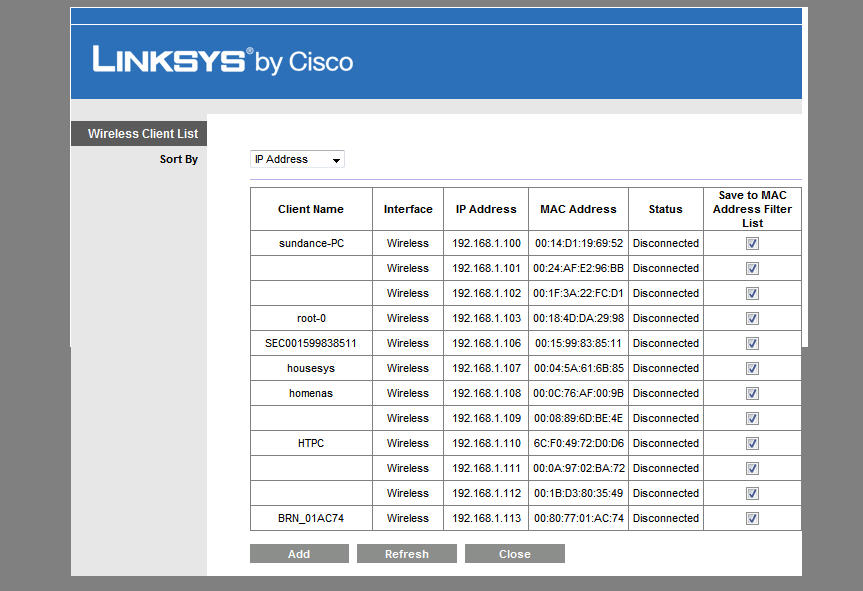Click the Client Name column header

tap(310, 209)
